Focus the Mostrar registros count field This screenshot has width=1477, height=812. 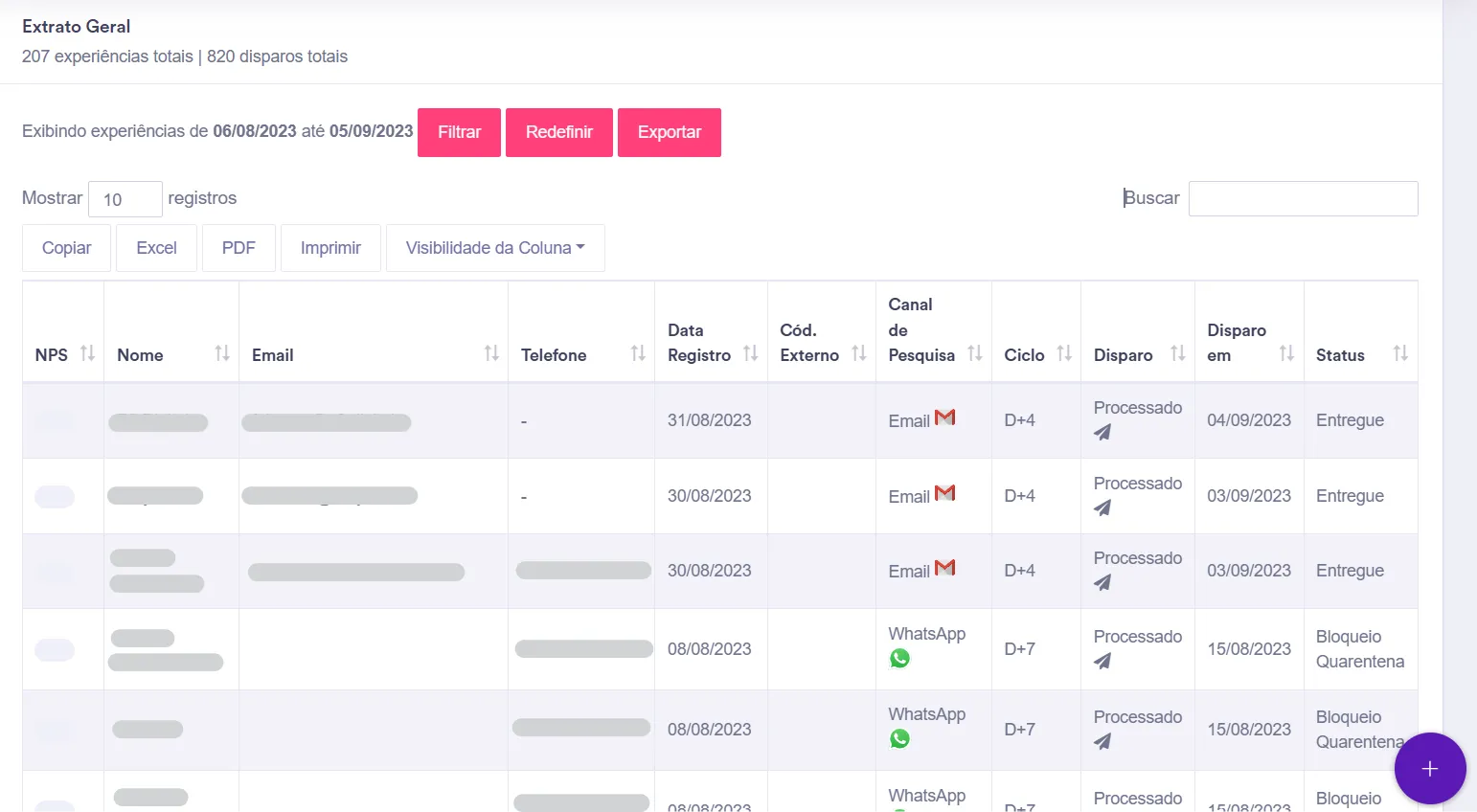point(125,199)
